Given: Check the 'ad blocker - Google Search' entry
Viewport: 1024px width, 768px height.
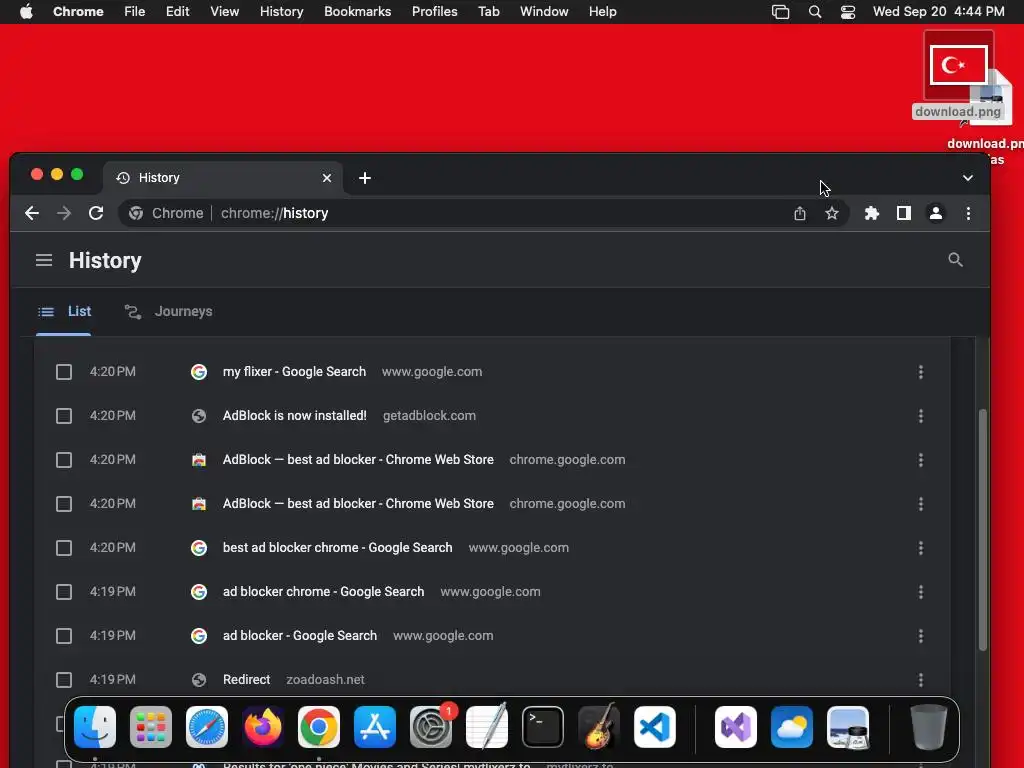Looking at the screenshot, I should (x=64, y=636).
